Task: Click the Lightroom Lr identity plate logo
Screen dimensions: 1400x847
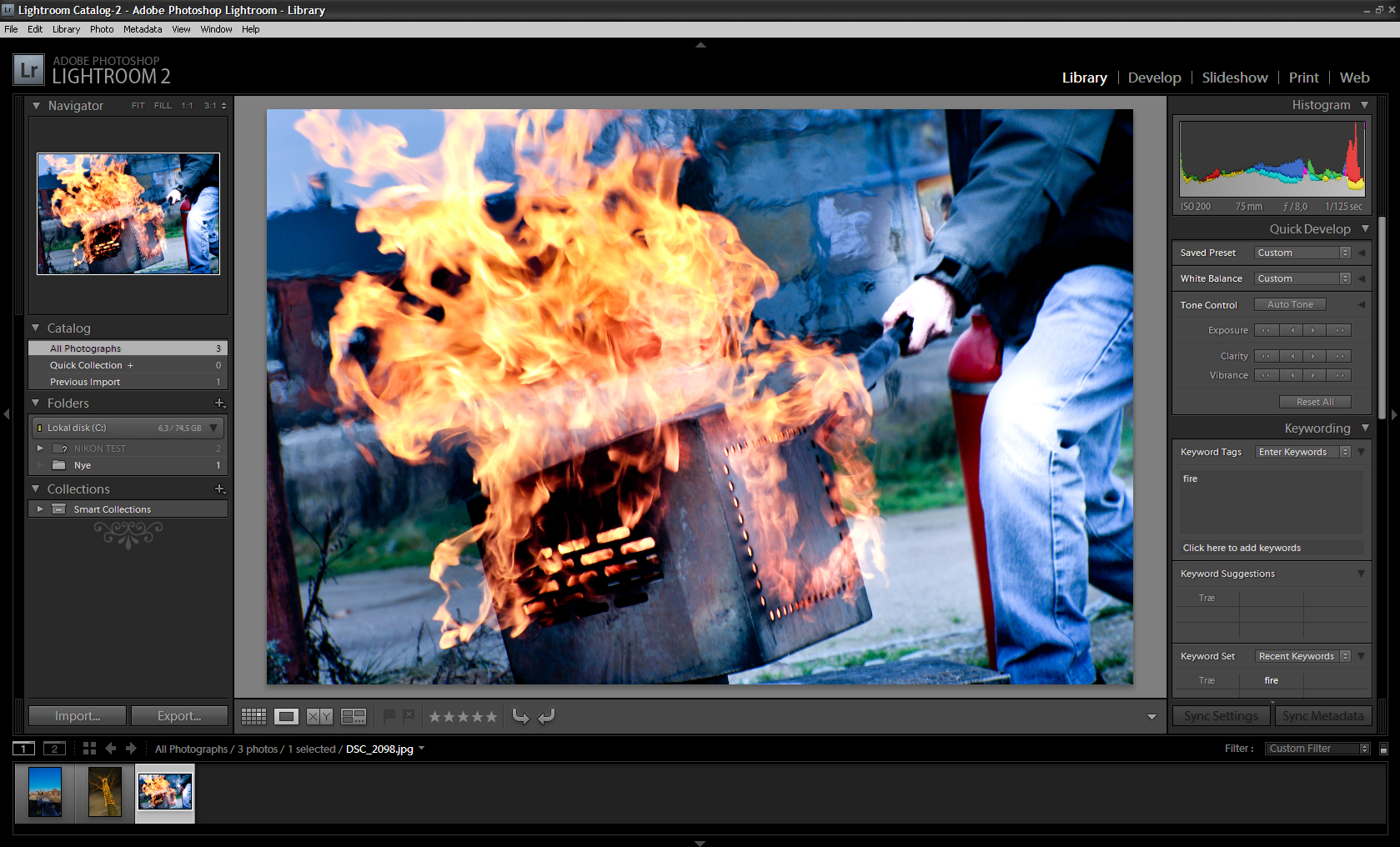Action: (28, 69)
